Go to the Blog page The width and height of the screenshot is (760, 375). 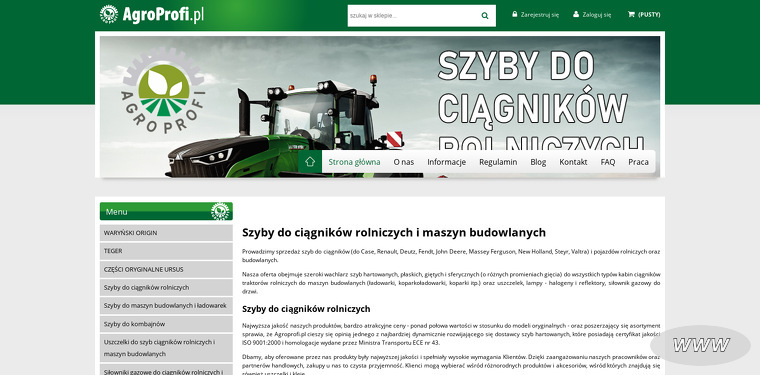pyautogui.click(x=538, y=162)
